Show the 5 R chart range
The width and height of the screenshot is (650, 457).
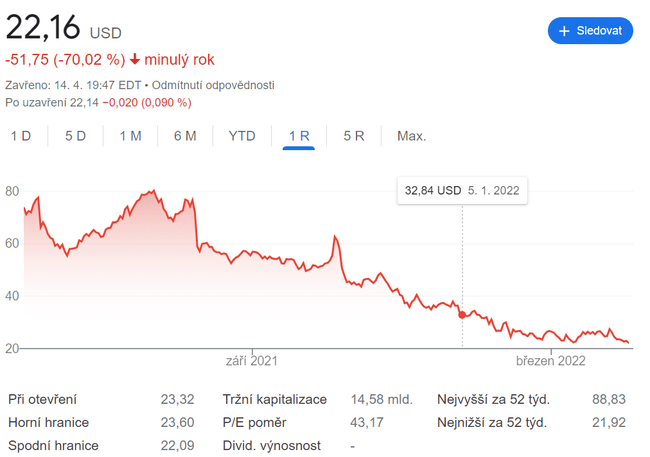(x=353, y=136)
